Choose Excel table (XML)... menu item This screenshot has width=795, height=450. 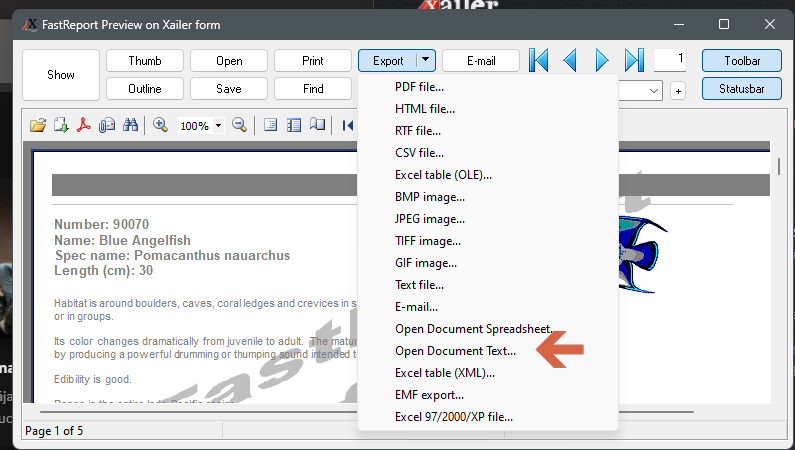[x=488, y=373]
